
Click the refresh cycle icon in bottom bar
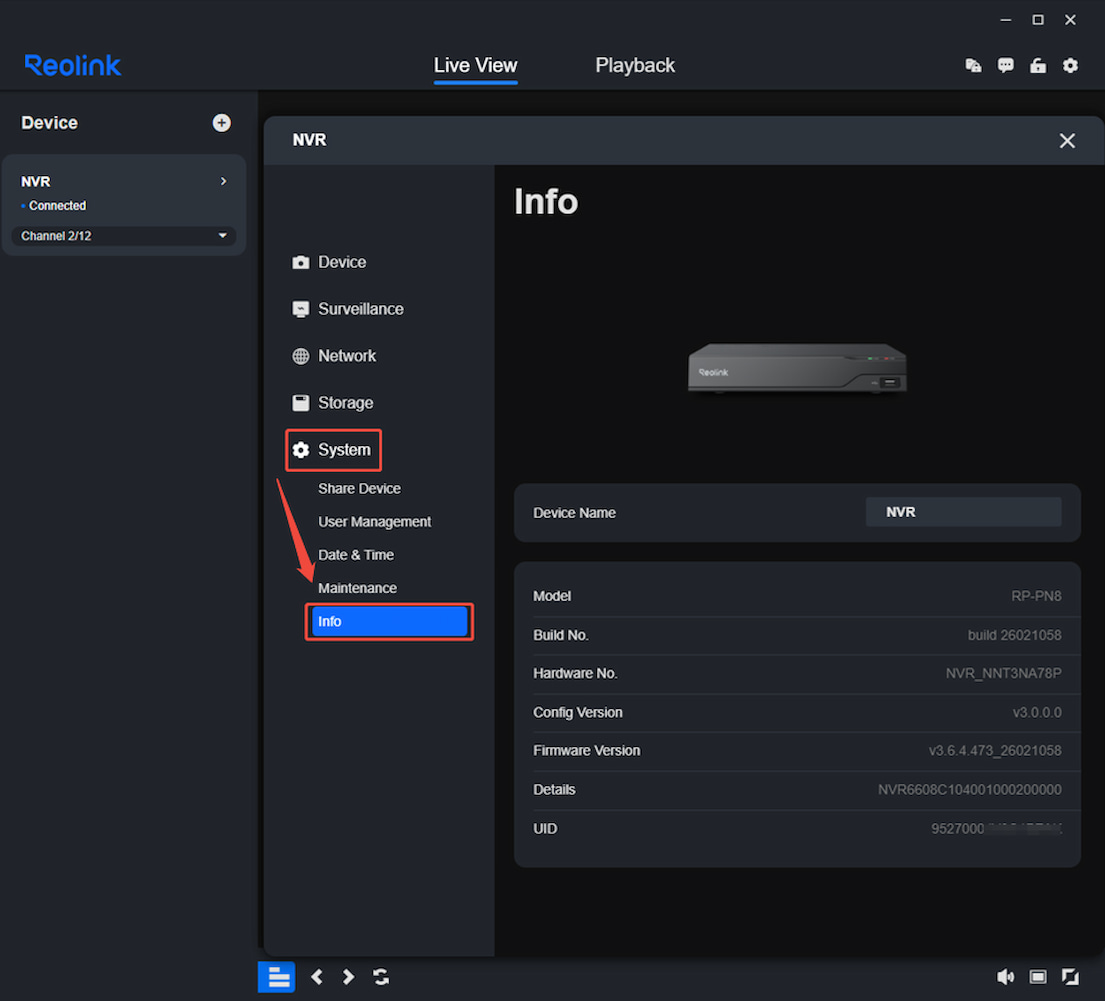pos(381,977)
